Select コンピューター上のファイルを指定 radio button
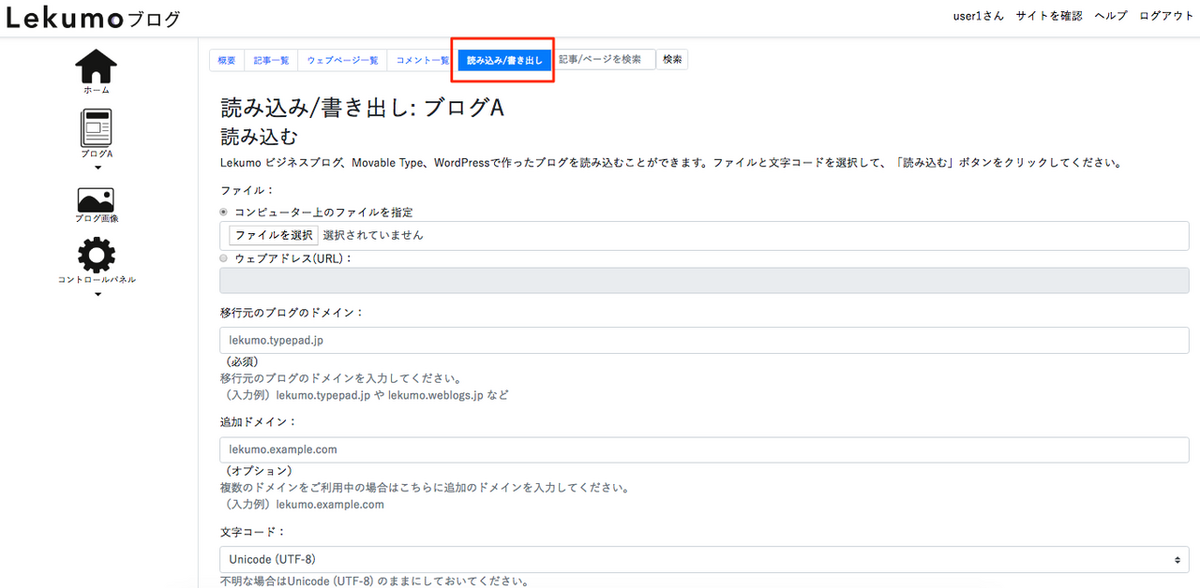The height and width of the screenshot is (588, 1200). 224,212
